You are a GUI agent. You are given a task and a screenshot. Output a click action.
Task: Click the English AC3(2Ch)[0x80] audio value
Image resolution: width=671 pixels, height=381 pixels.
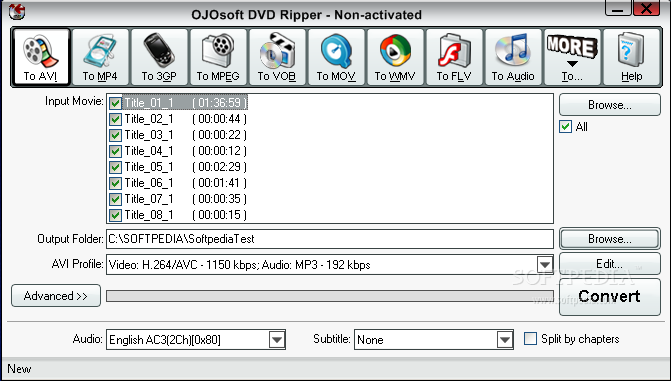click(x=165, y=340)
